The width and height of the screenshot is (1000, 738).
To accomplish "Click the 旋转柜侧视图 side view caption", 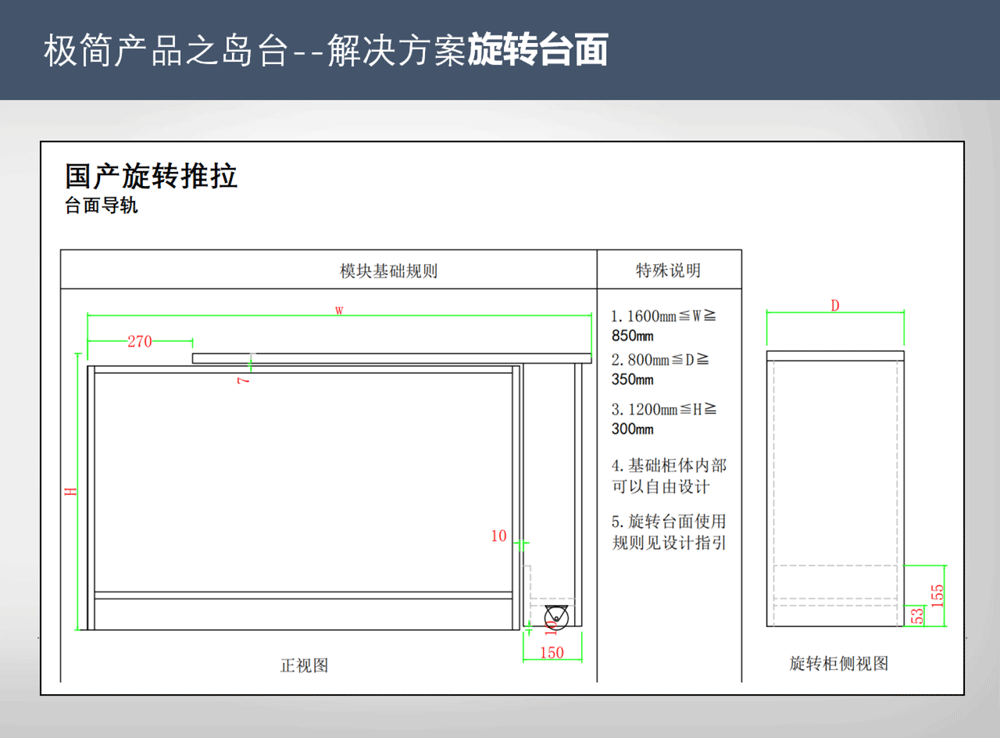I will (838, 663).
